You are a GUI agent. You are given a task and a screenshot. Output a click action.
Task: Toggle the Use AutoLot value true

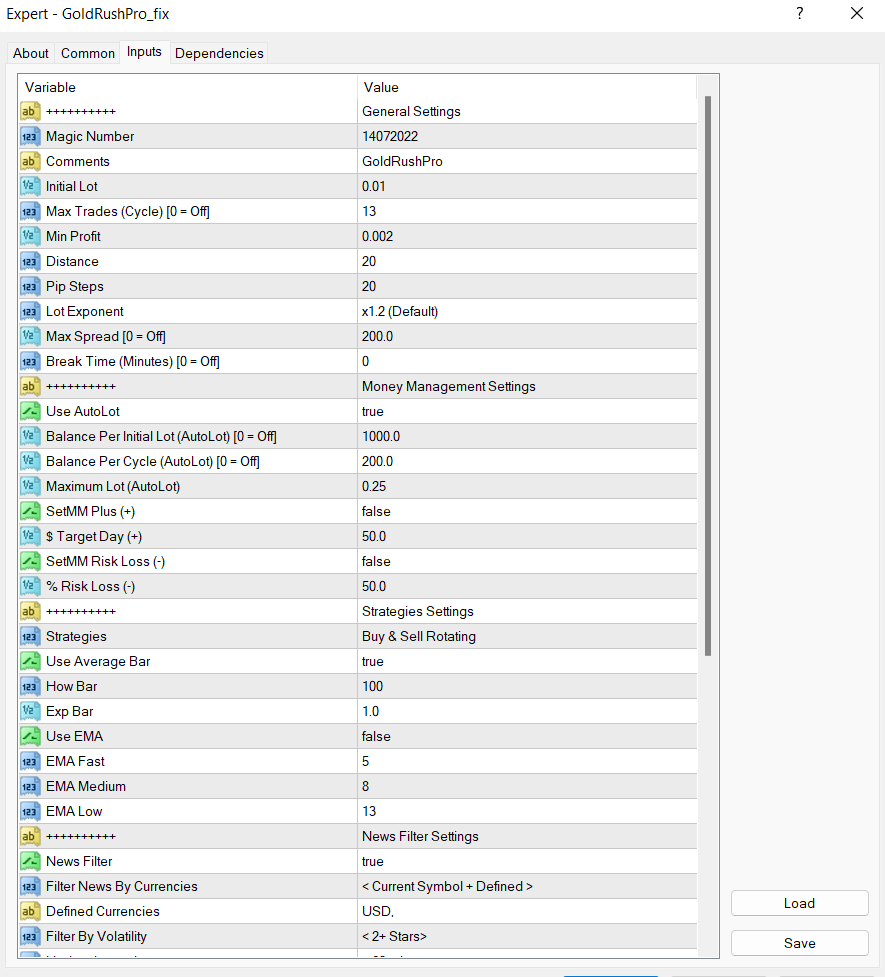click(x=527, y=411)
